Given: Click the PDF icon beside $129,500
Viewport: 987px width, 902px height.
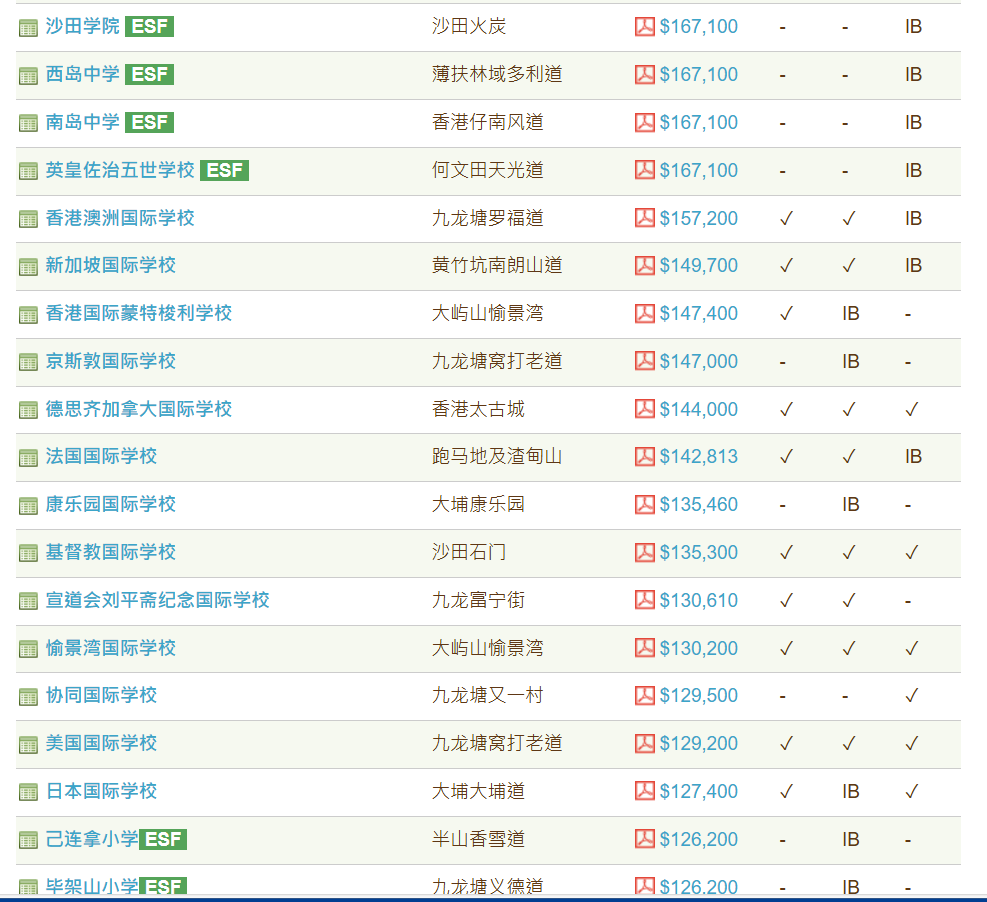Looking at the screenshot, I should tap(645, 696).
